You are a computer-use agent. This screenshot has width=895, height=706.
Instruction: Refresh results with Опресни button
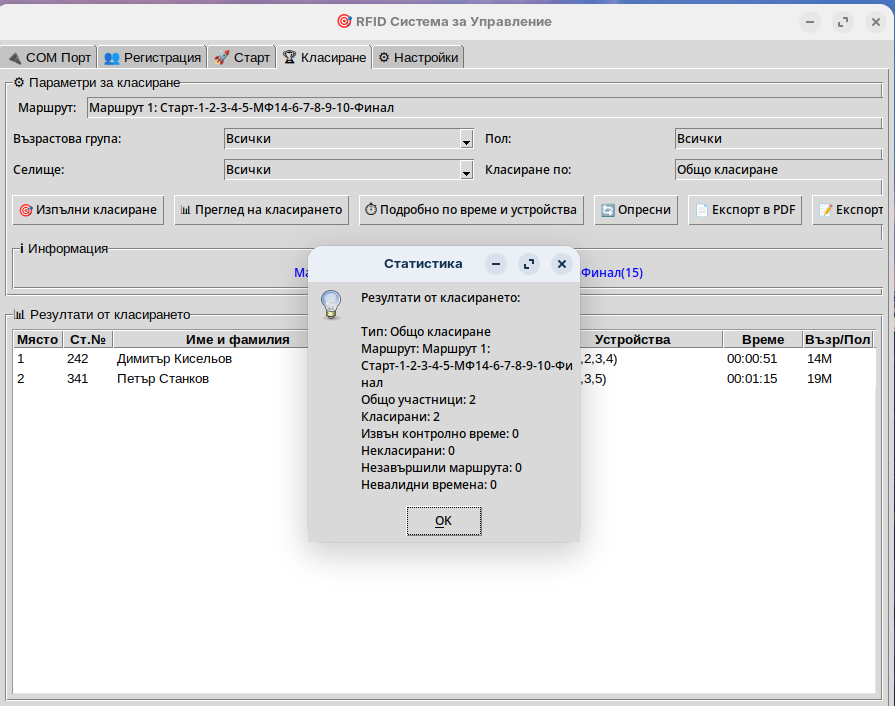636,210
